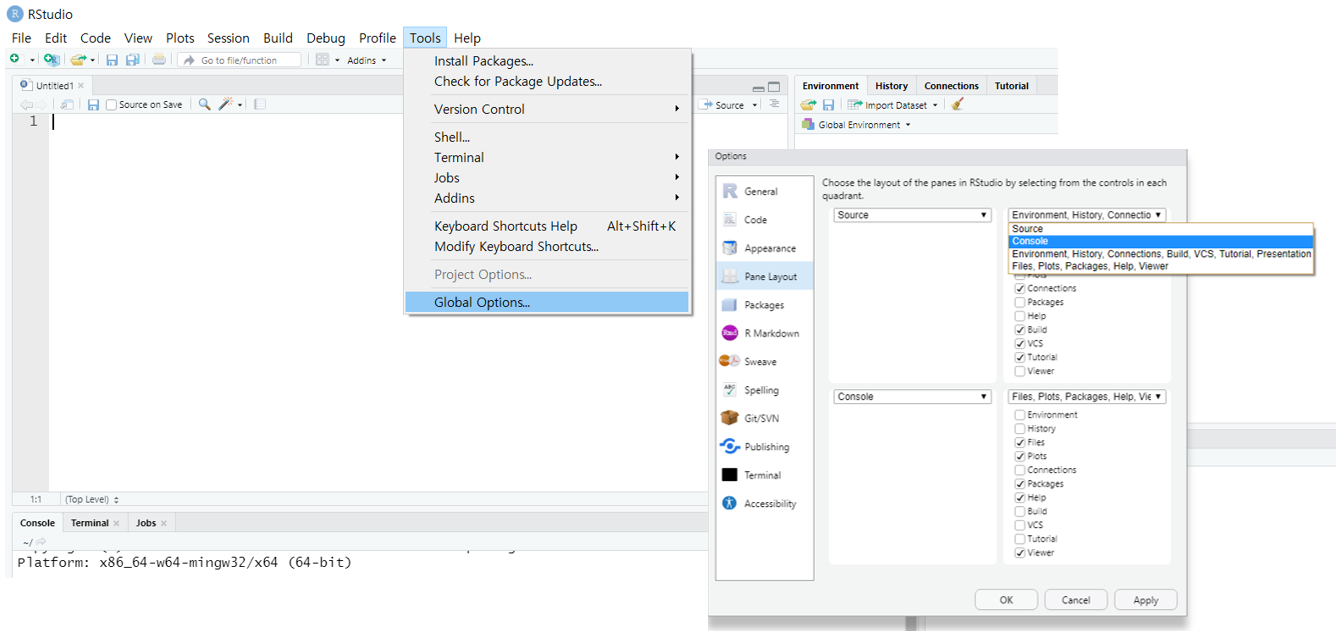Open the Appearance options category
Image resolution: width=1342 pixels, height=638 pixels.
point(765,248)
